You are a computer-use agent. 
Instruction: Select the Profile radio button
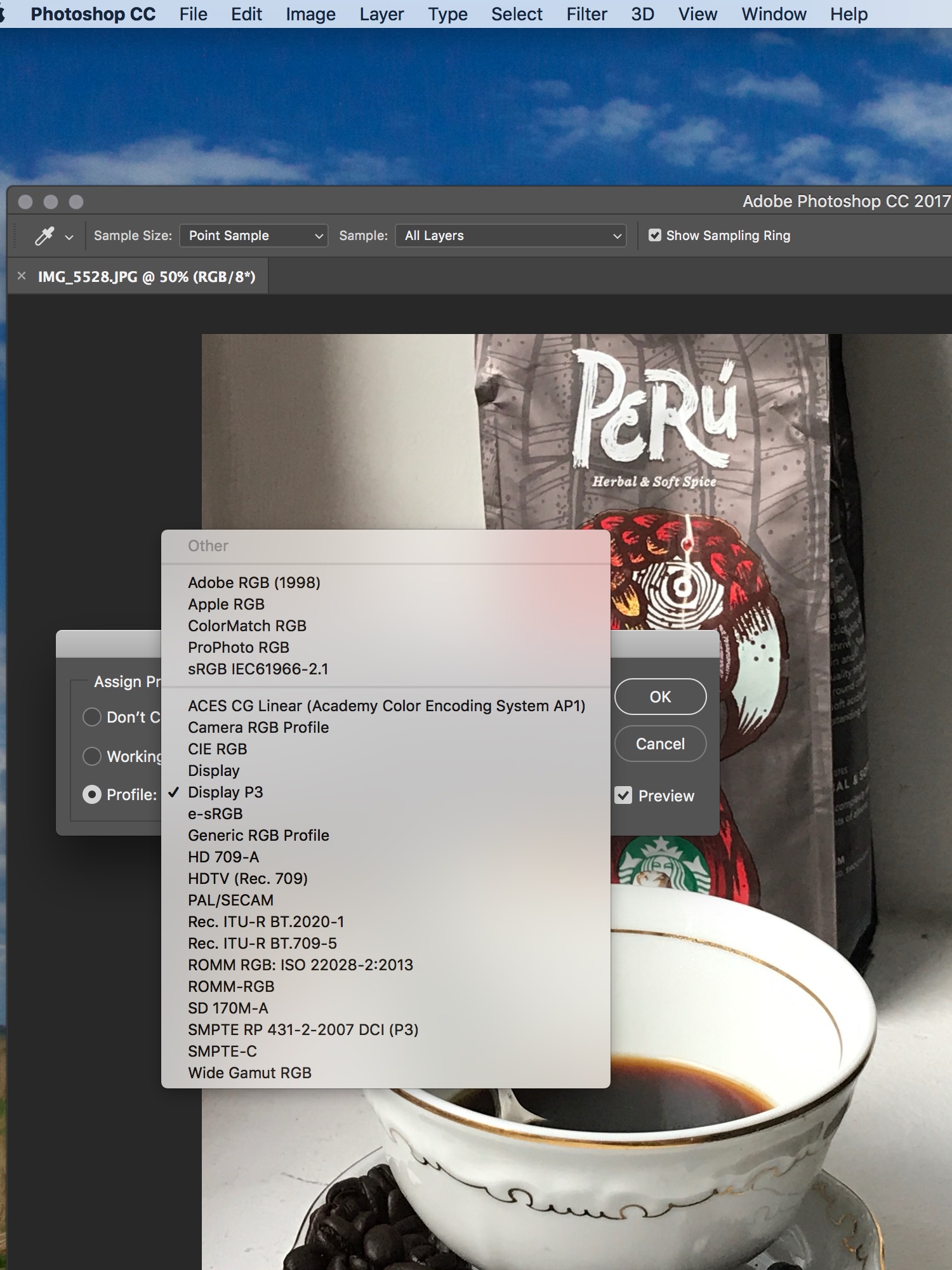[92, 794]
